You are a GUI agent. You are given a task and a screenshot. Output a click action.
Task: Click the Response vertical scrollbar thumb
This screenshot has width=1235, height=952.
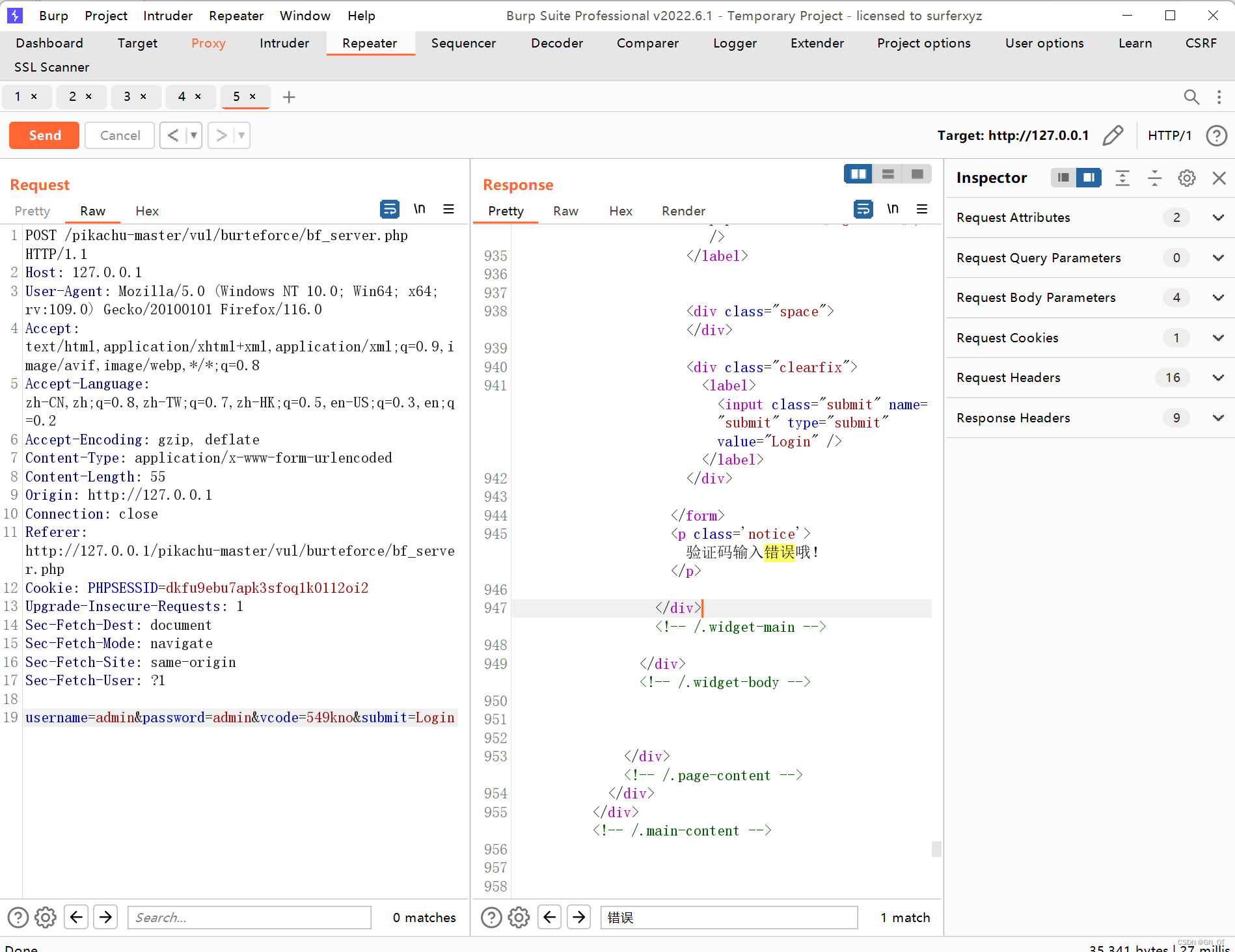(x=936, y=849)
